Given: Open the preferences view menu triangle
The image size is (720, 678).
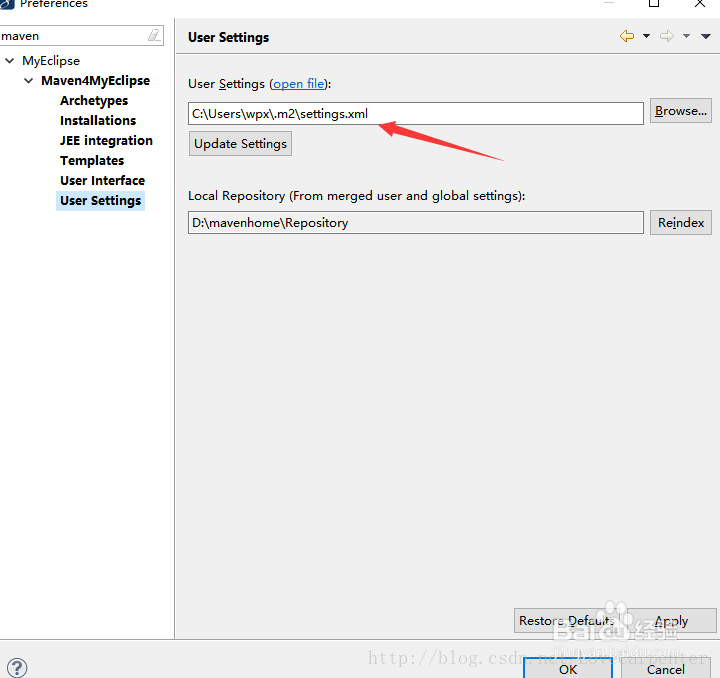Looking at the screenshot, I should [706, 36].
